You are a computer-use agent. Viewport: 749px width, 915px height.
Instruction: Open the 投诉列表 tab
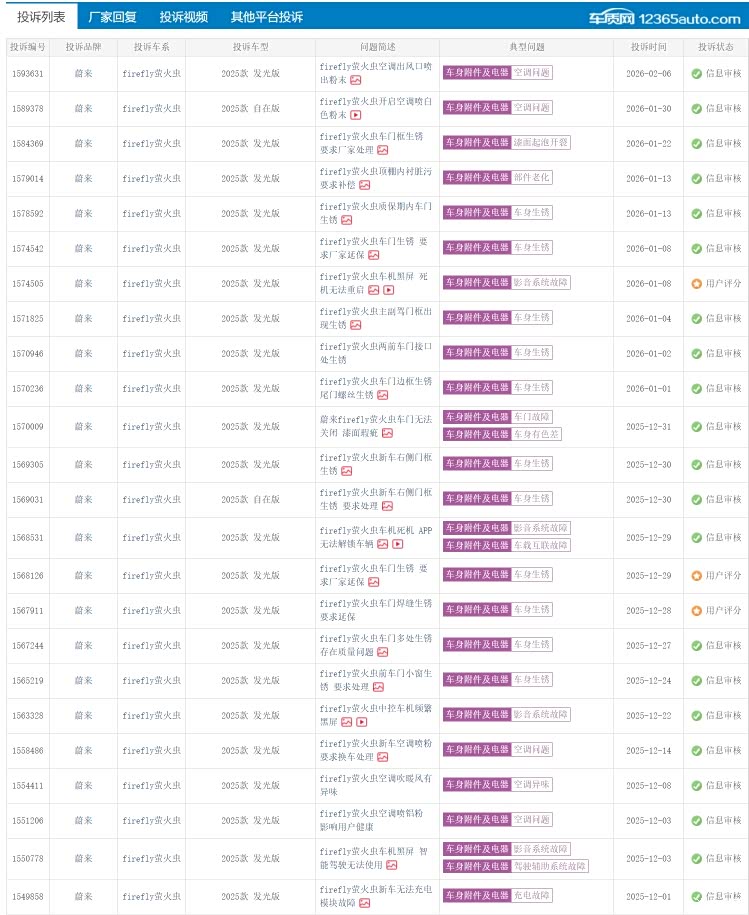(41, 17)
